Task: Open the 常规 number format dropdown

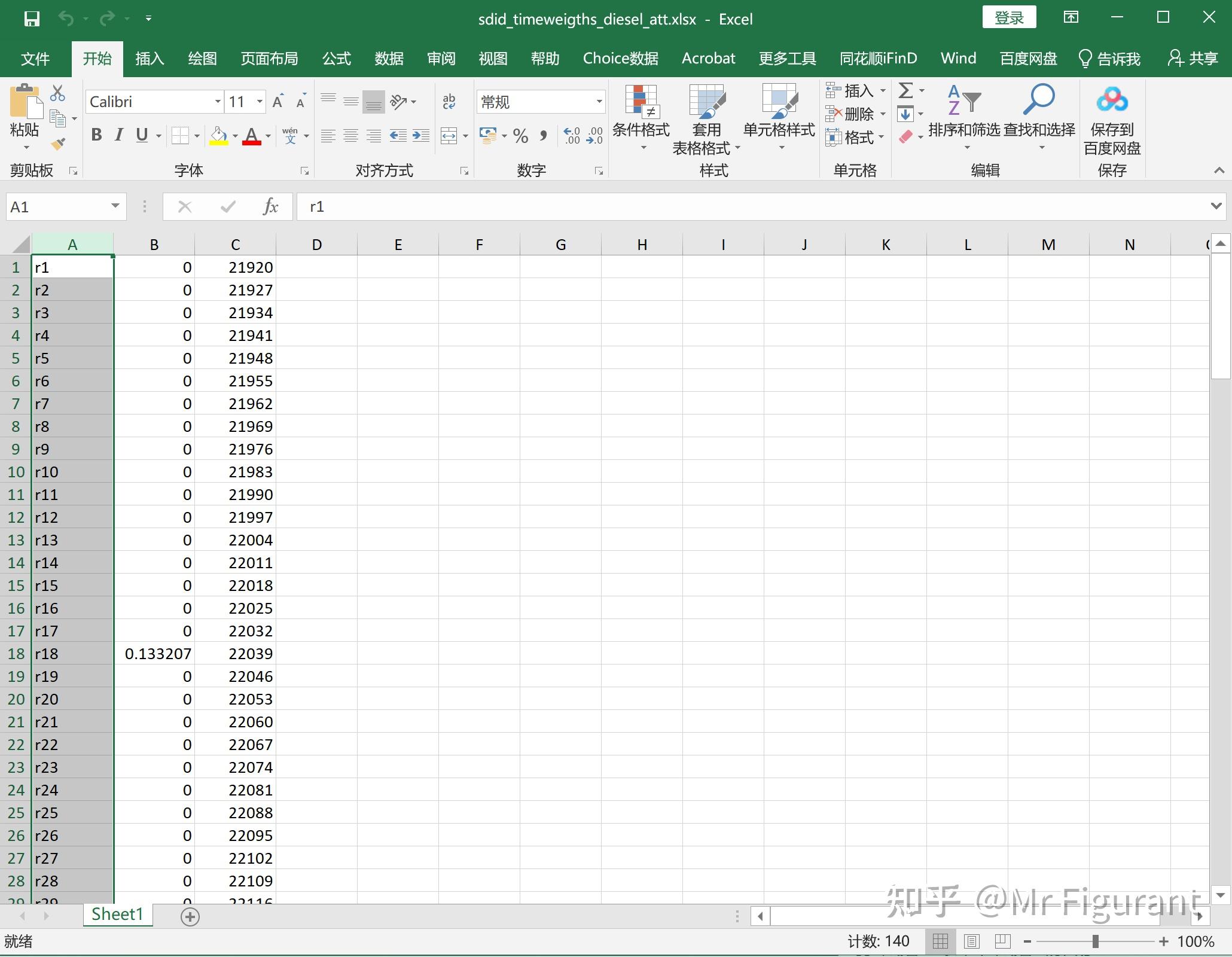Action: coord(600,101)
